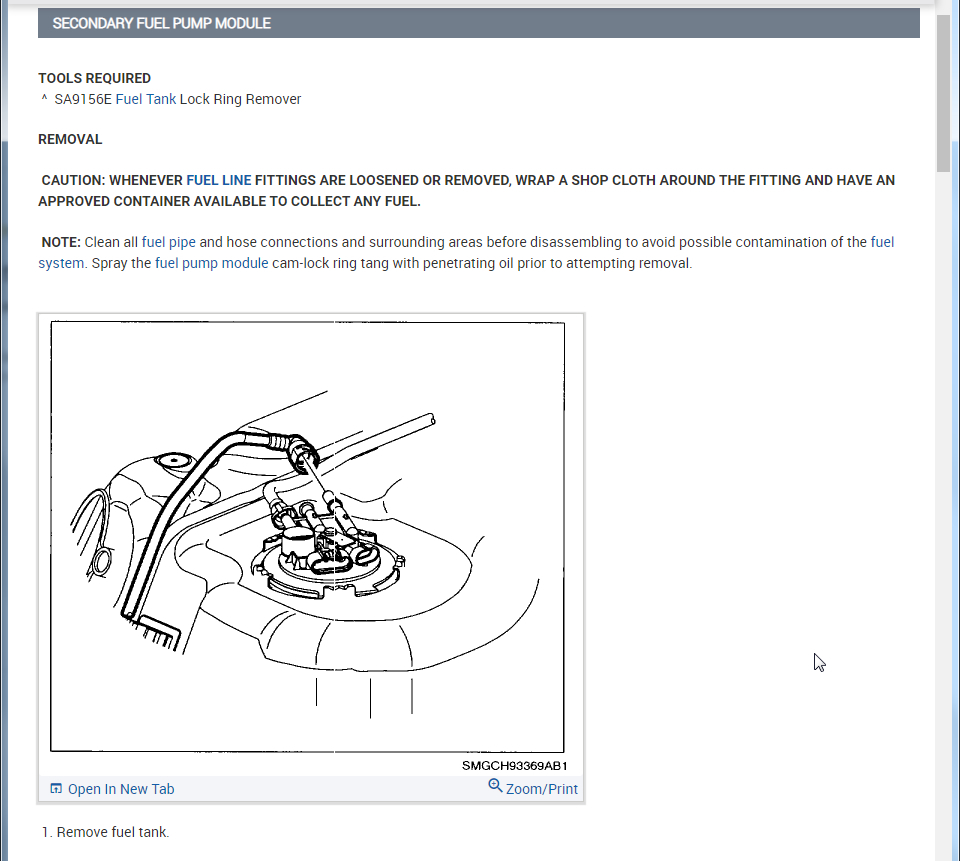Click the fuel tank diagram image
The width and height of the screenshot is (960, 861).
pyautogui.click(x=307, y=536)
